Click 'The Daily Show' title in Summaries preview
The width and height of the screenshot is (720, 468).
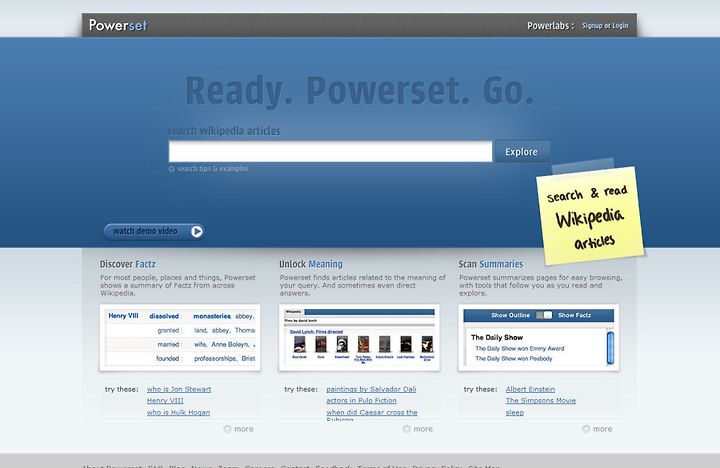click(497, 338)
